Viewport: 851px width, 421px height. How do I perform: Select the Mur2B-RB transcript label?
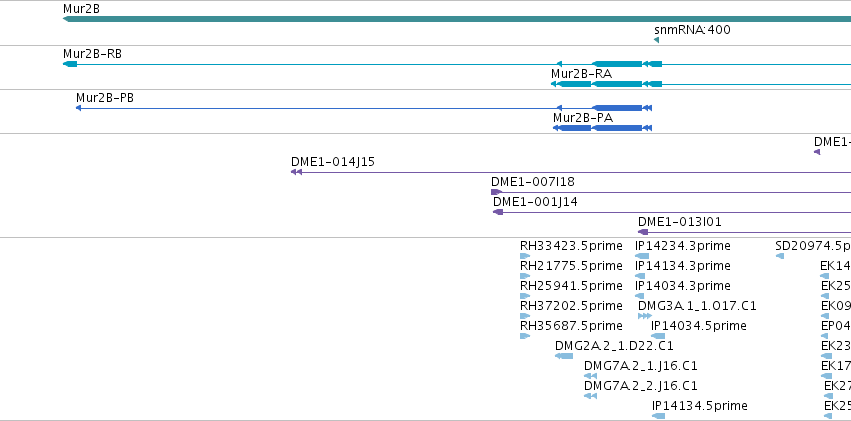(x=92, y=54)
